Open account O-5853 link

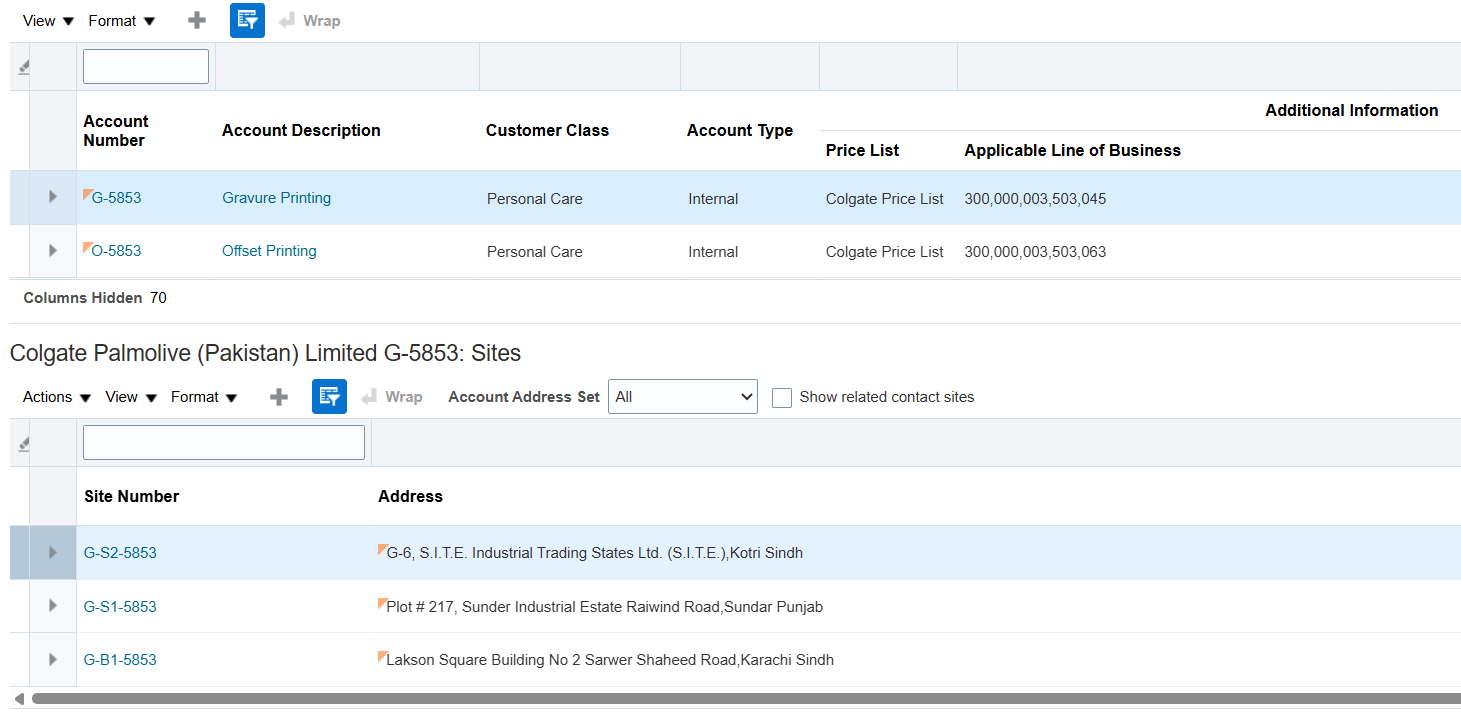point(116,251)
